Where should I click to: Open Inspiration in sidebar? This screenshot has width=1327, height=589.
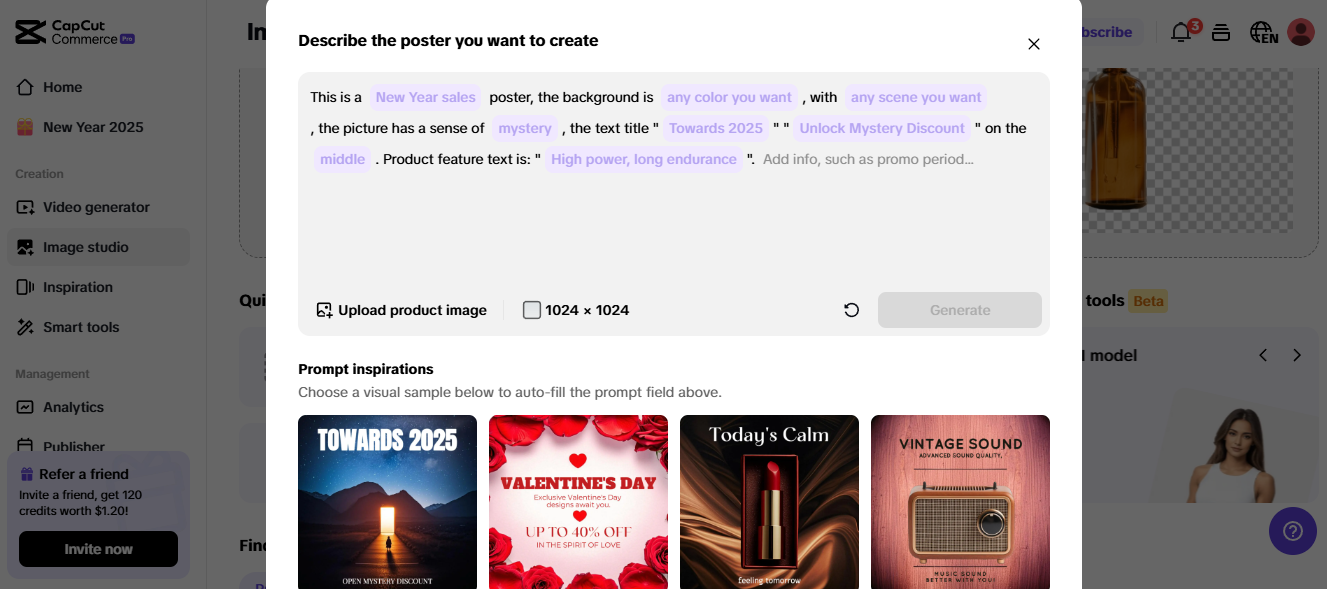tap(98, 287)
